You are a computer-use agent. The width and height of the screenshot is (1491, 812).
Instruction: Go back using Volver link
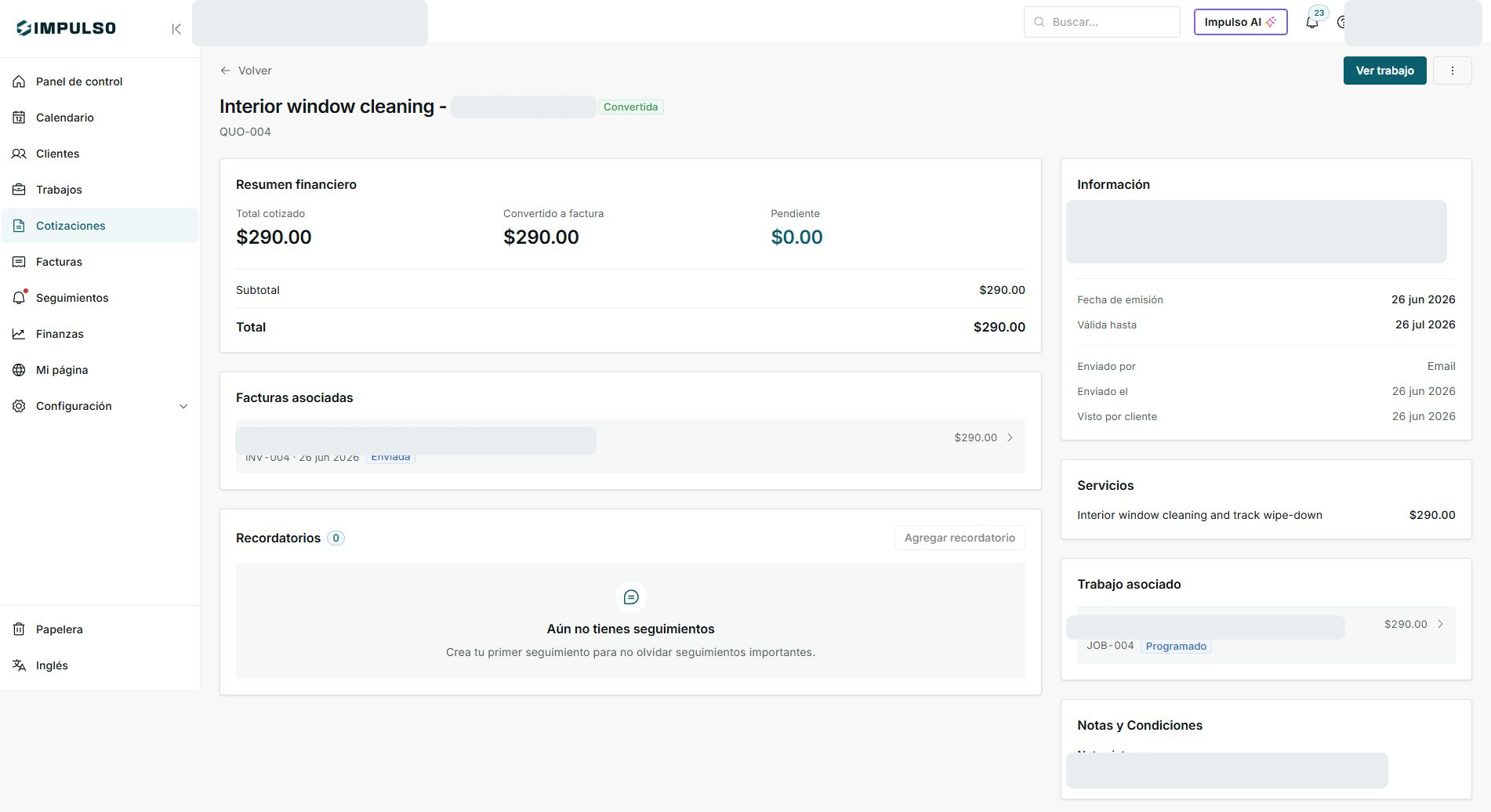pyautogui.click(x=246, y=71)
